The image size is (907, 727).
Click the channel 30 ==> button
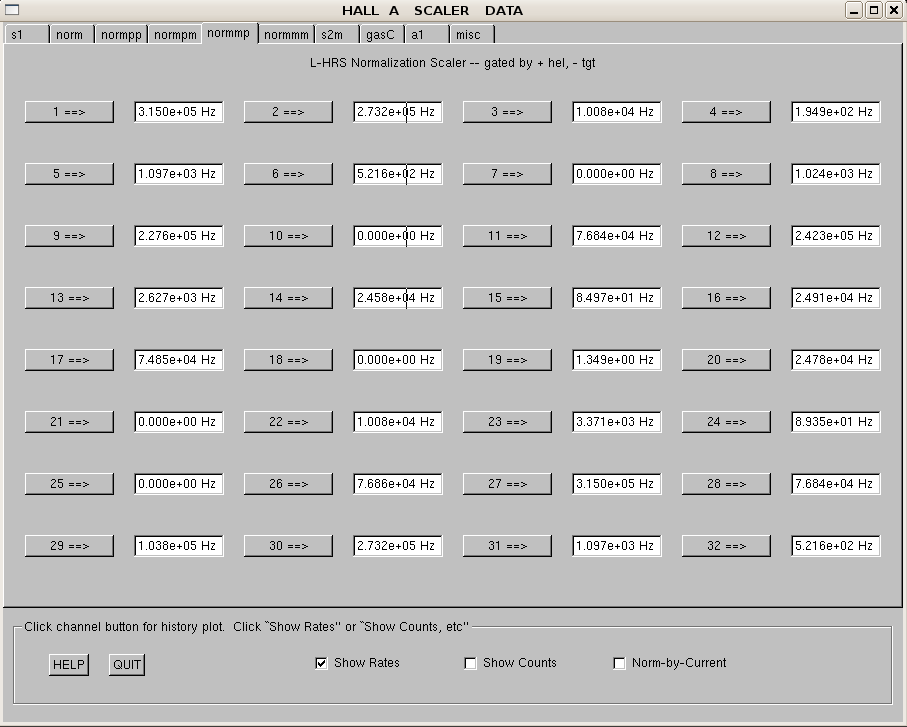(289, 546)
